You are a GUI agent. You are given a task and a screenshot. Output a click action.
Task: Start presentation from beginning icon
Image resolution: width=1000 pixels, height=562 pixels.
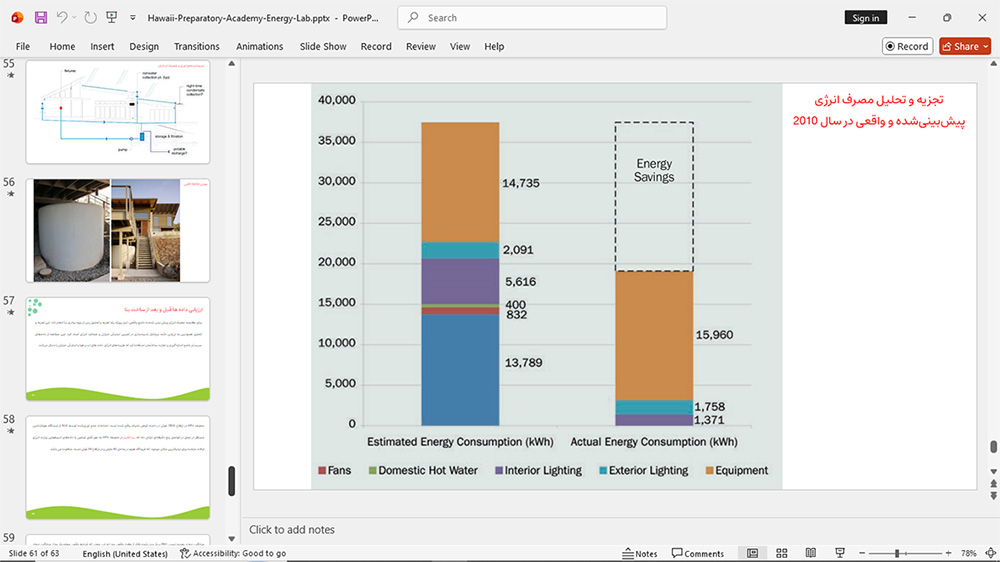click(112, 18)
